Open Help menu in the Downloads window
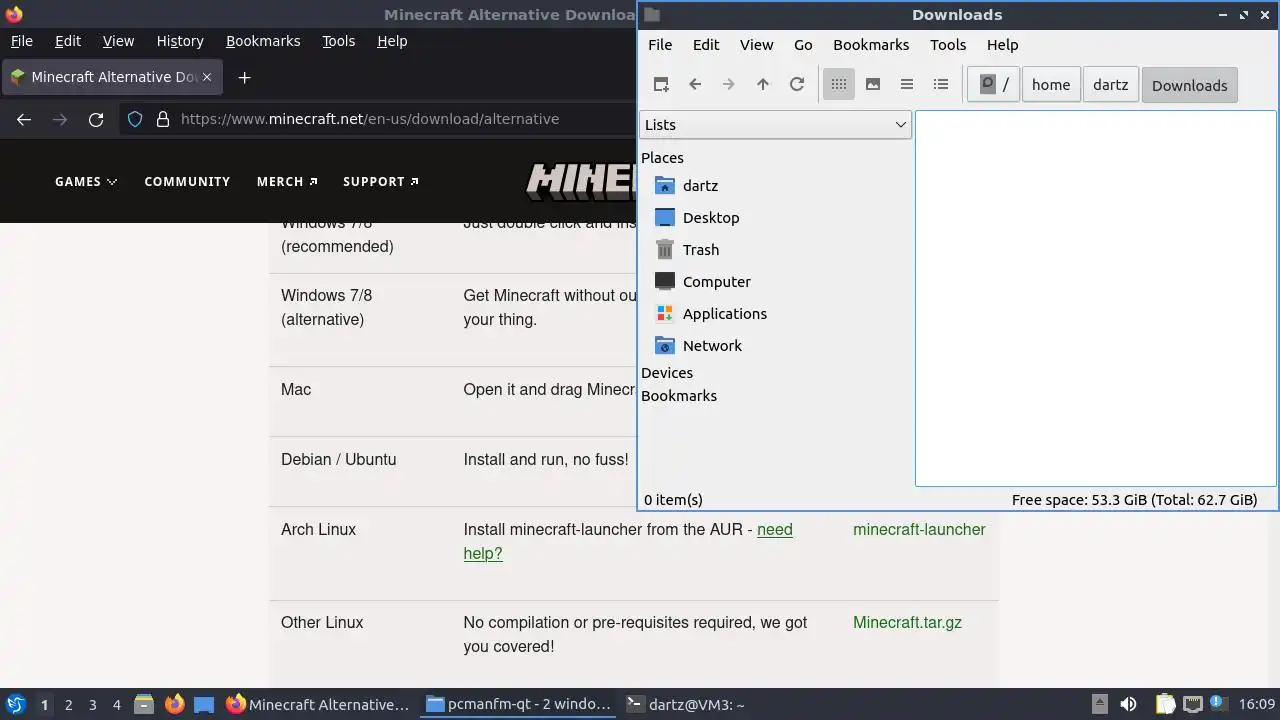Viewport: 1280px width, 720px height. tap(1002, 45)
